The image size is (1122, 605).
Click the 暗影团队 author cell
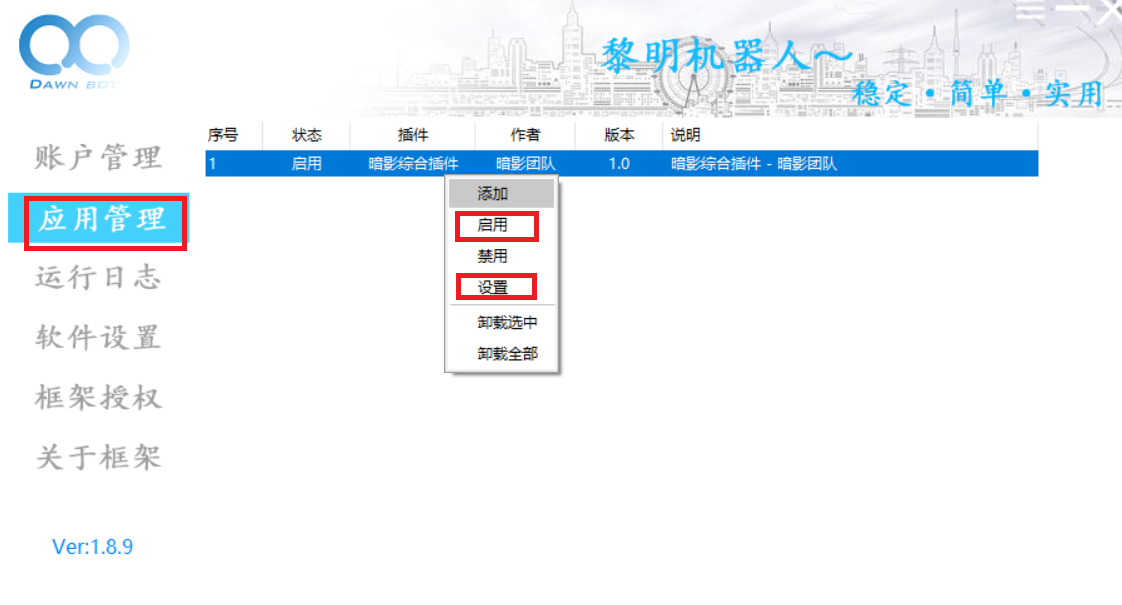pos(525,163)
